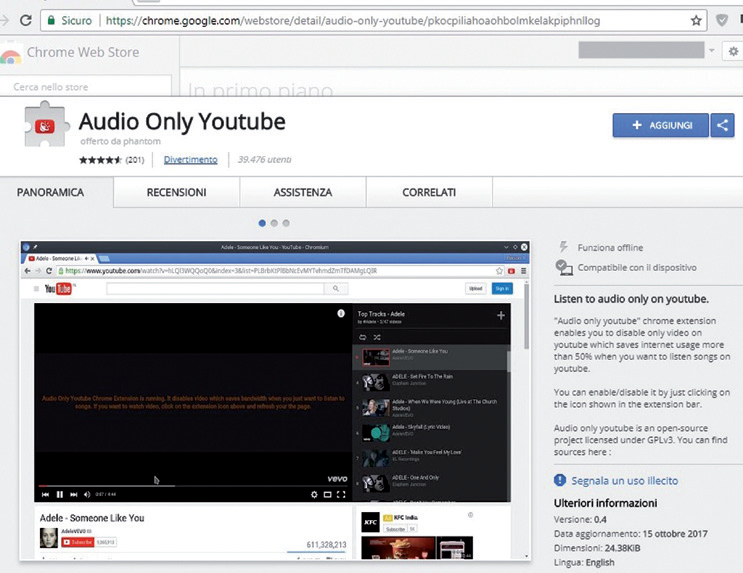Go to previous track in preview player
743x573 pixels.
[x=45, y=494]
